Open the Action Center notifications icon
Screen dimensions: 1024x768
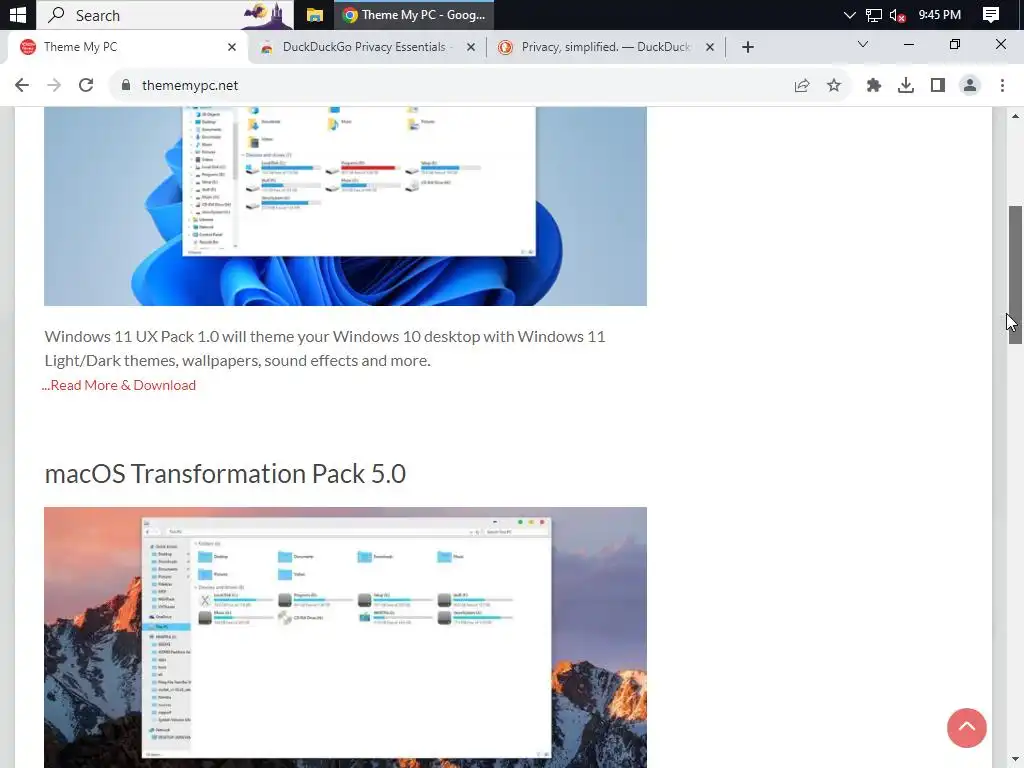tap(991, 14)
